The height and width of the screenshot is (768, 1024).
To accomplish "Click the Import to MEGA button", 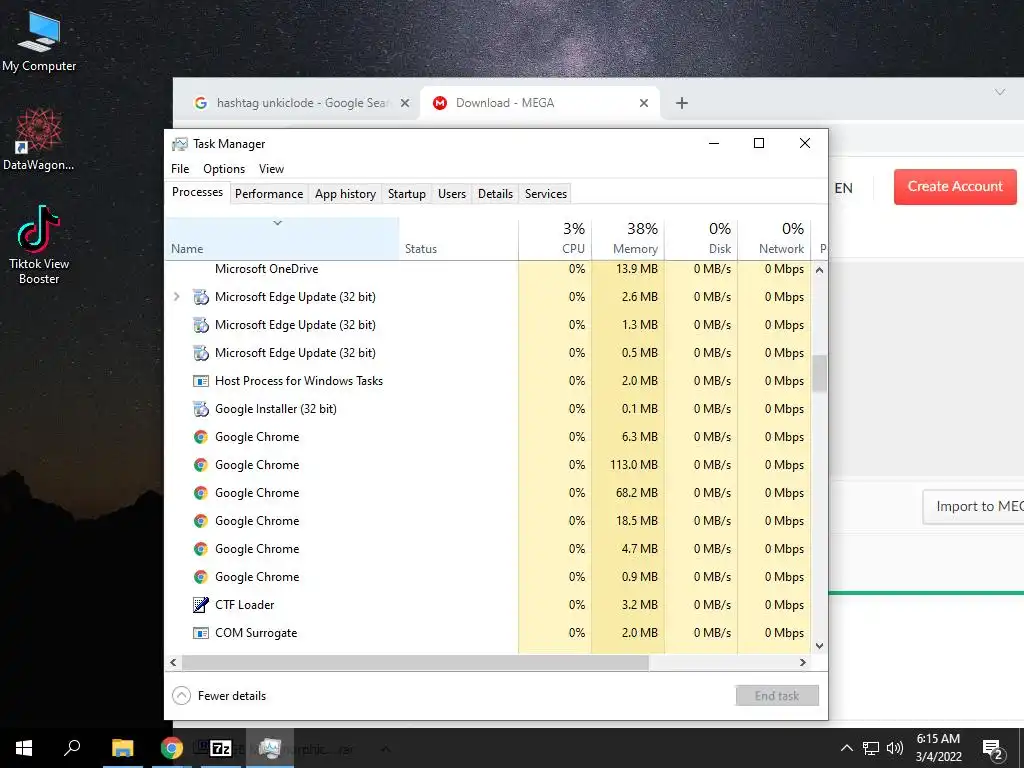I will (x=973, y=507).
